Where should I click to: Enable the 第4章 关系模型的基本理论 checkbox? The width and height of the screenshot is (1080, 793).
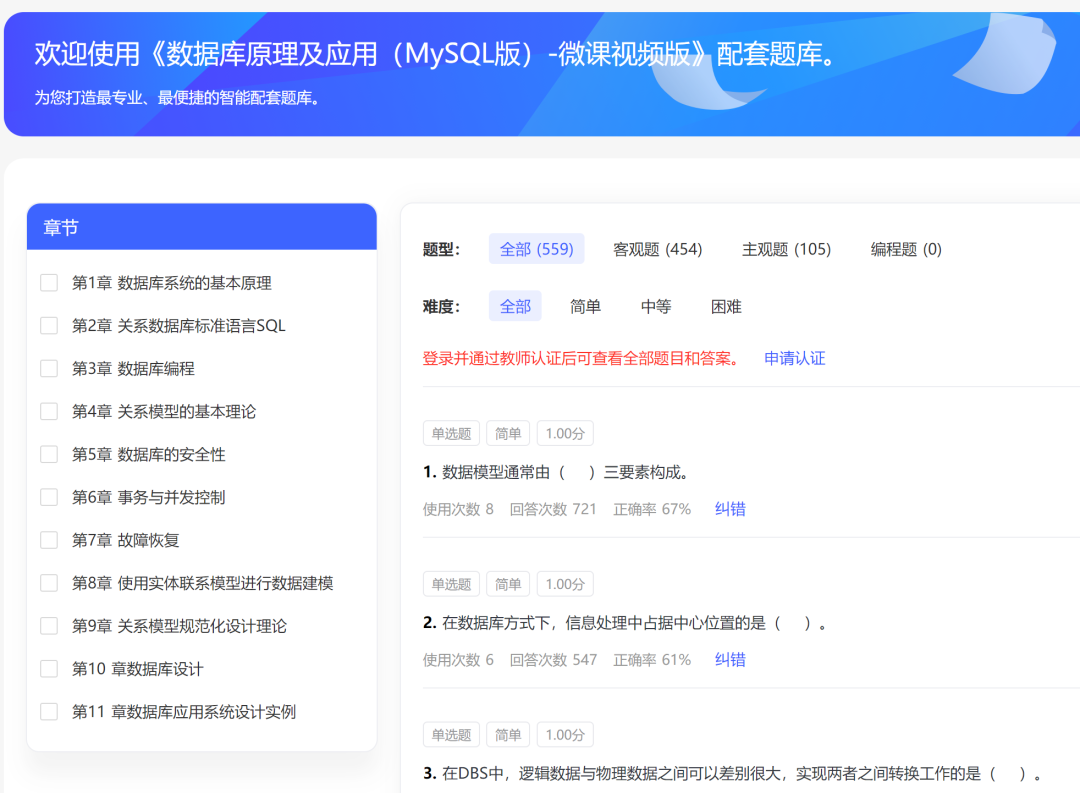pos(49,411)
